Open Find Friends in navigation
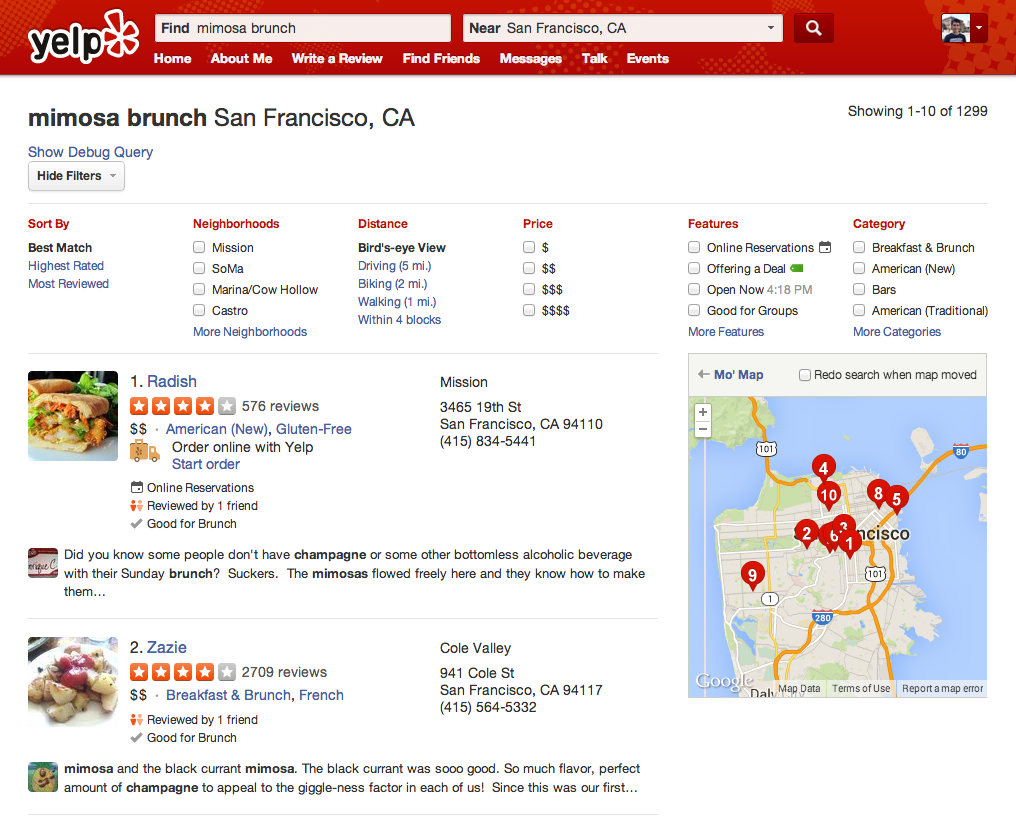The width and height of the screenshot is (1016, 818). pos(441,58)
